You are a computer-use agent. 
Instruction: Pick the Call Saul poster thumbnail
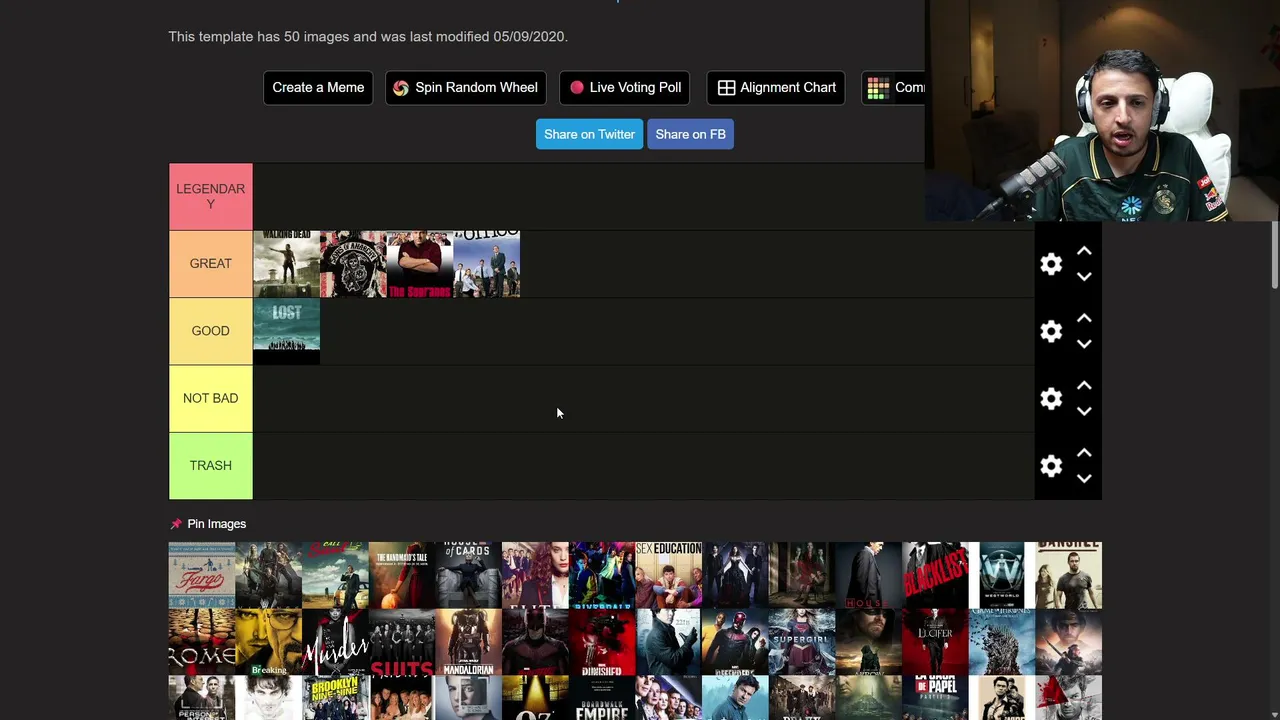335,575
